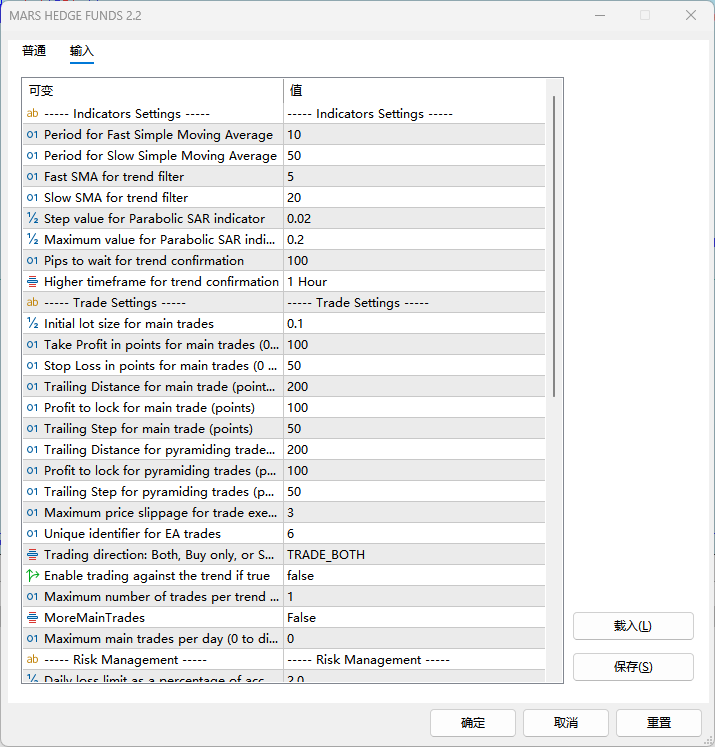Click the 保存(S) button
Screen dimensions: 715x747
pos(632,667)
